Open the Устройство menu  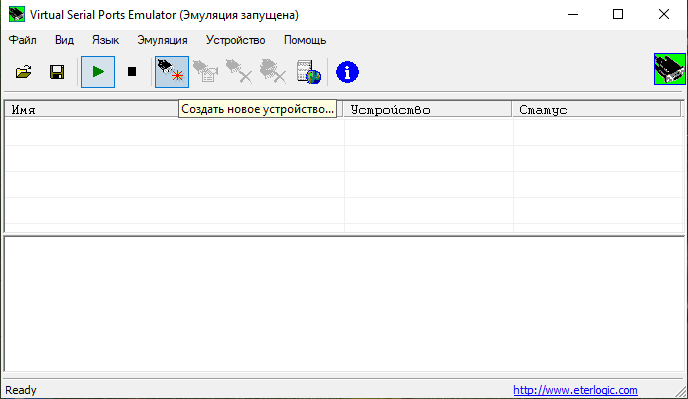coord(236,40)
